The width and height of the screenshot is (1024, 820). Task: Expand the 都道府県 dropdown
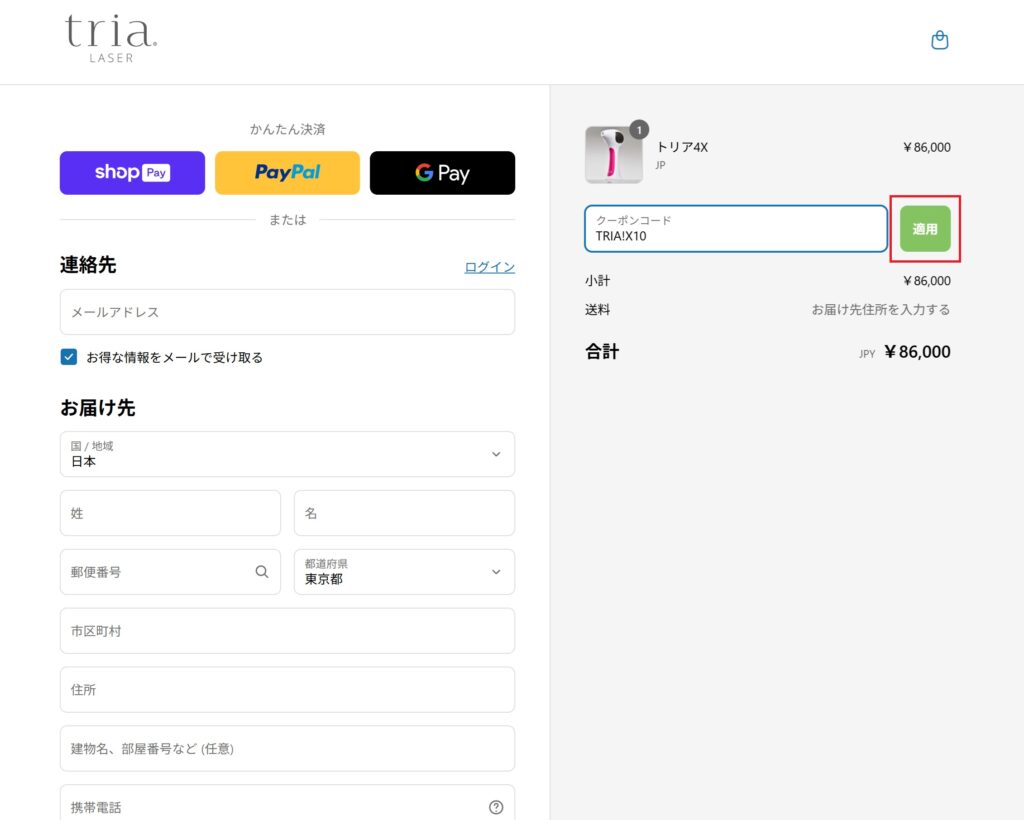pyautogui.click(x=404, y=572)
